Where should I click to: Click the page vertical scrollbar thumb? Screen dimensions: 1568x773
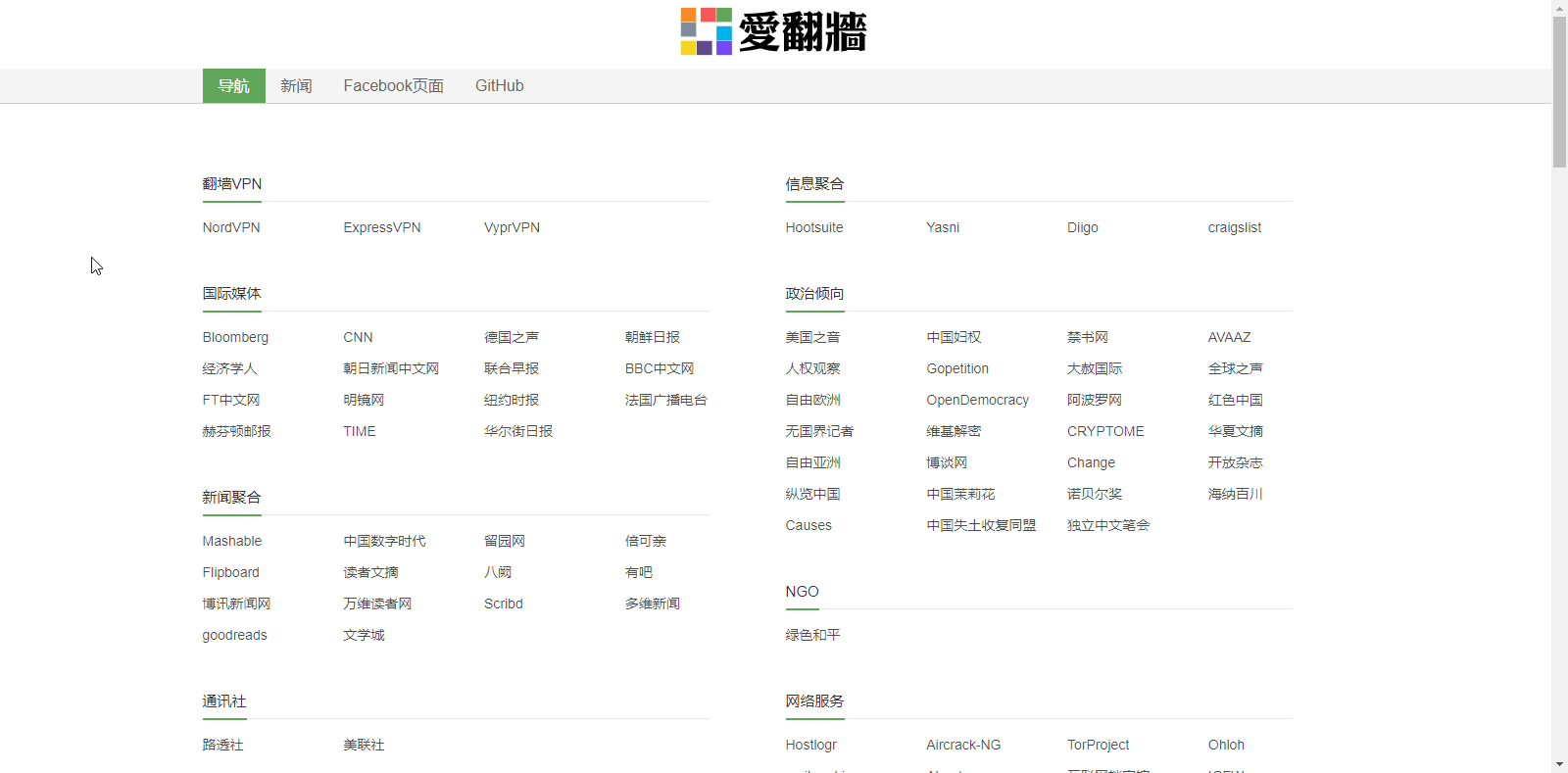1559,92
